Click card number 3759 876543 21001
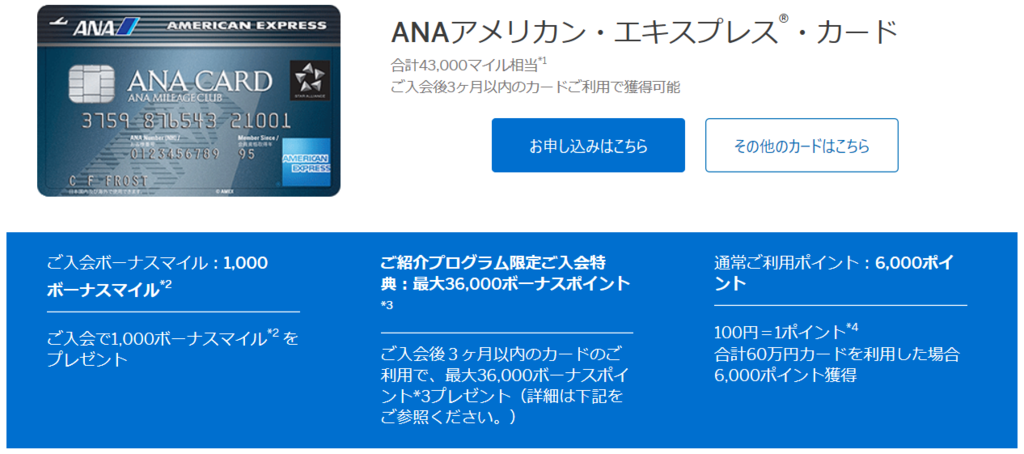The width and height of the screenshot is (1024, 454). click(185, 121)
